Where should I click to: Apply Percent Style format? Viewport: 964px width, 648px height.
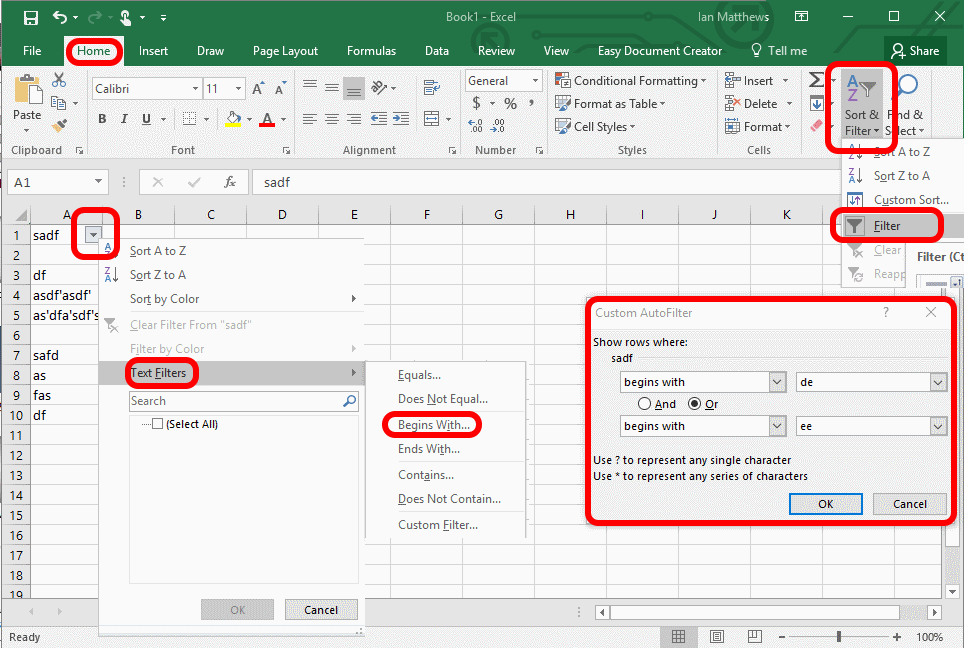click(510, 103)
